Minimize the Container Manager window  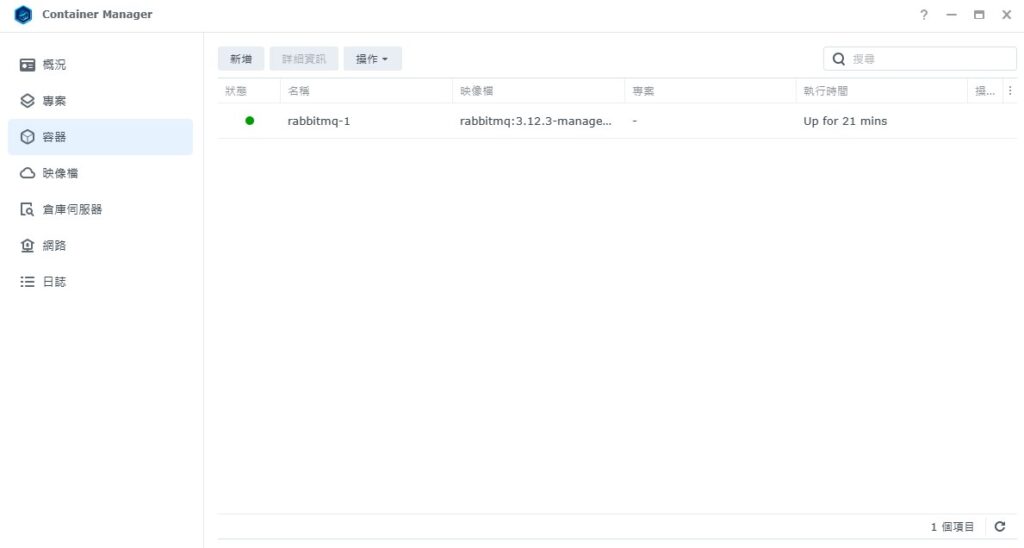952,14
